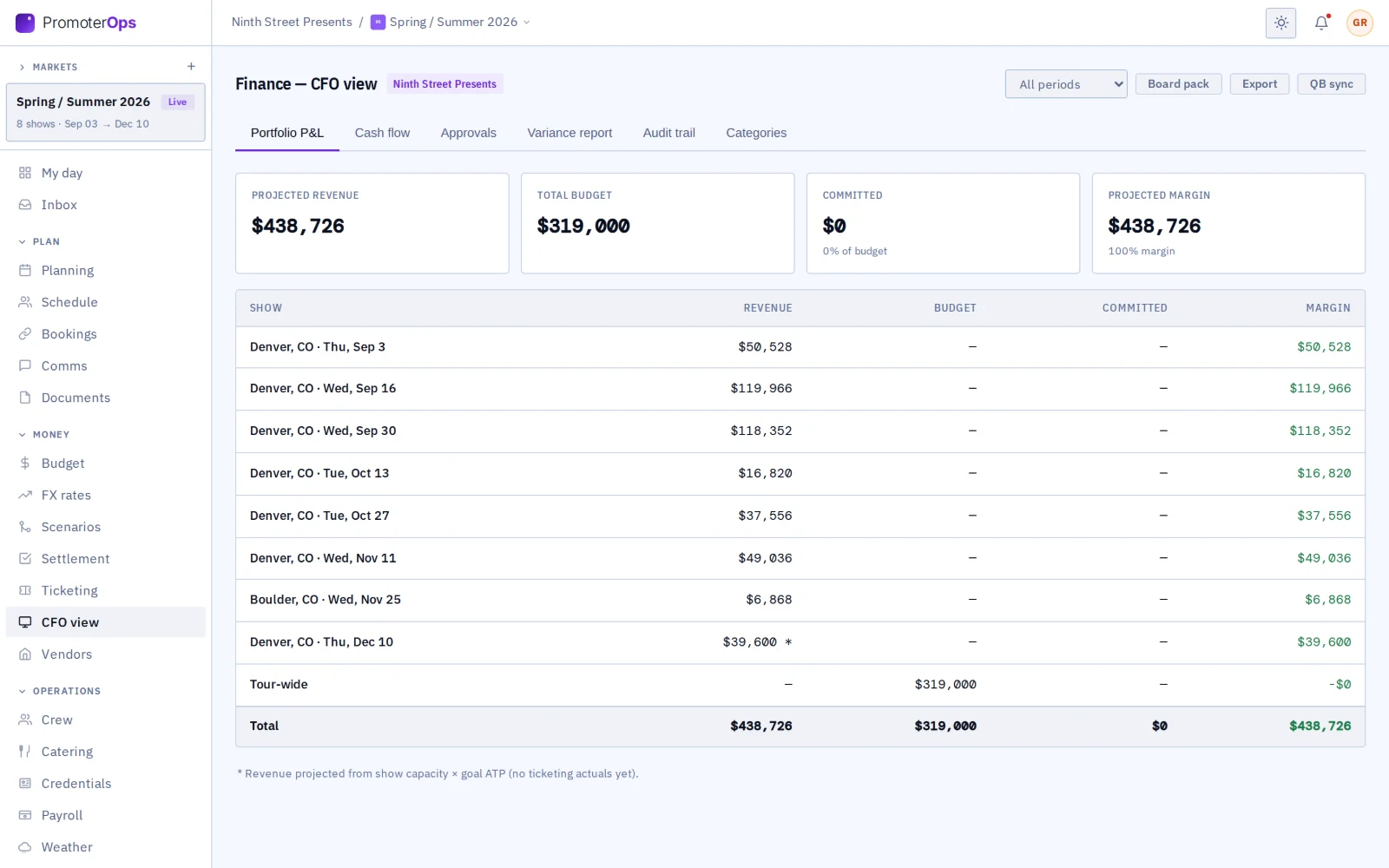
Task: Go to Planning page
Action: tap(106, 271)
